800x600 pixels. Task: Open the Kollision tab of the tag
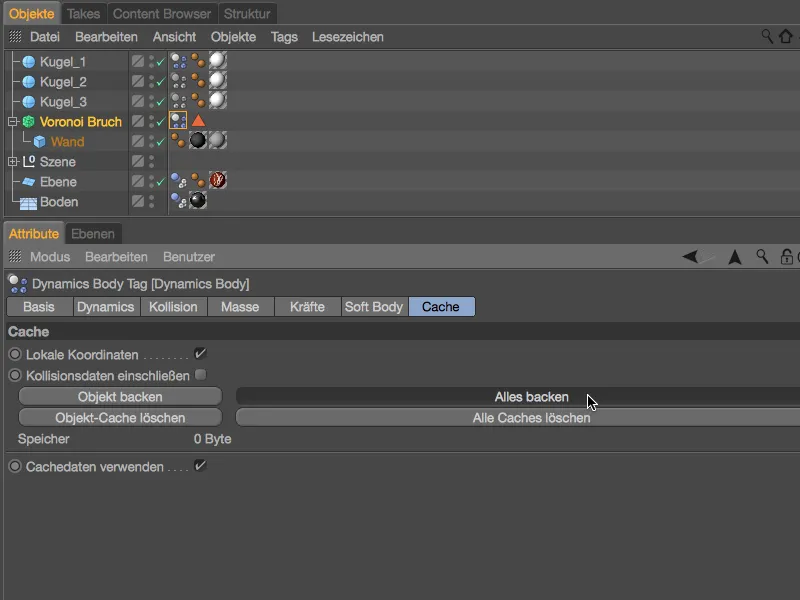click(x=173, y=307)
